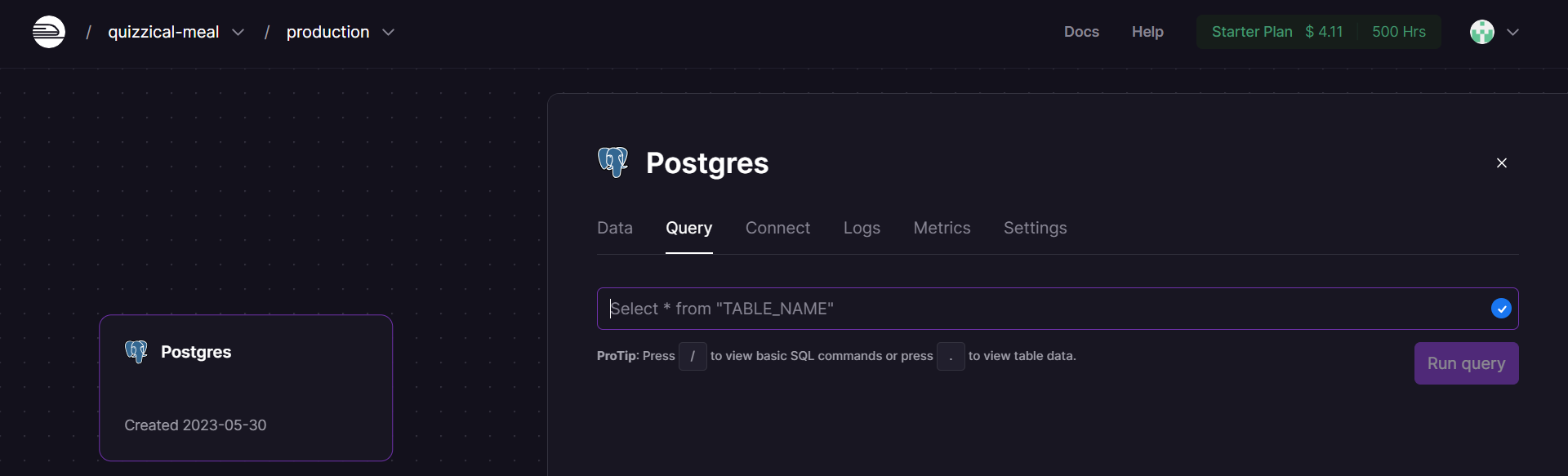
Task: Open the Docs link
Action: click(x=1081, y=32)
